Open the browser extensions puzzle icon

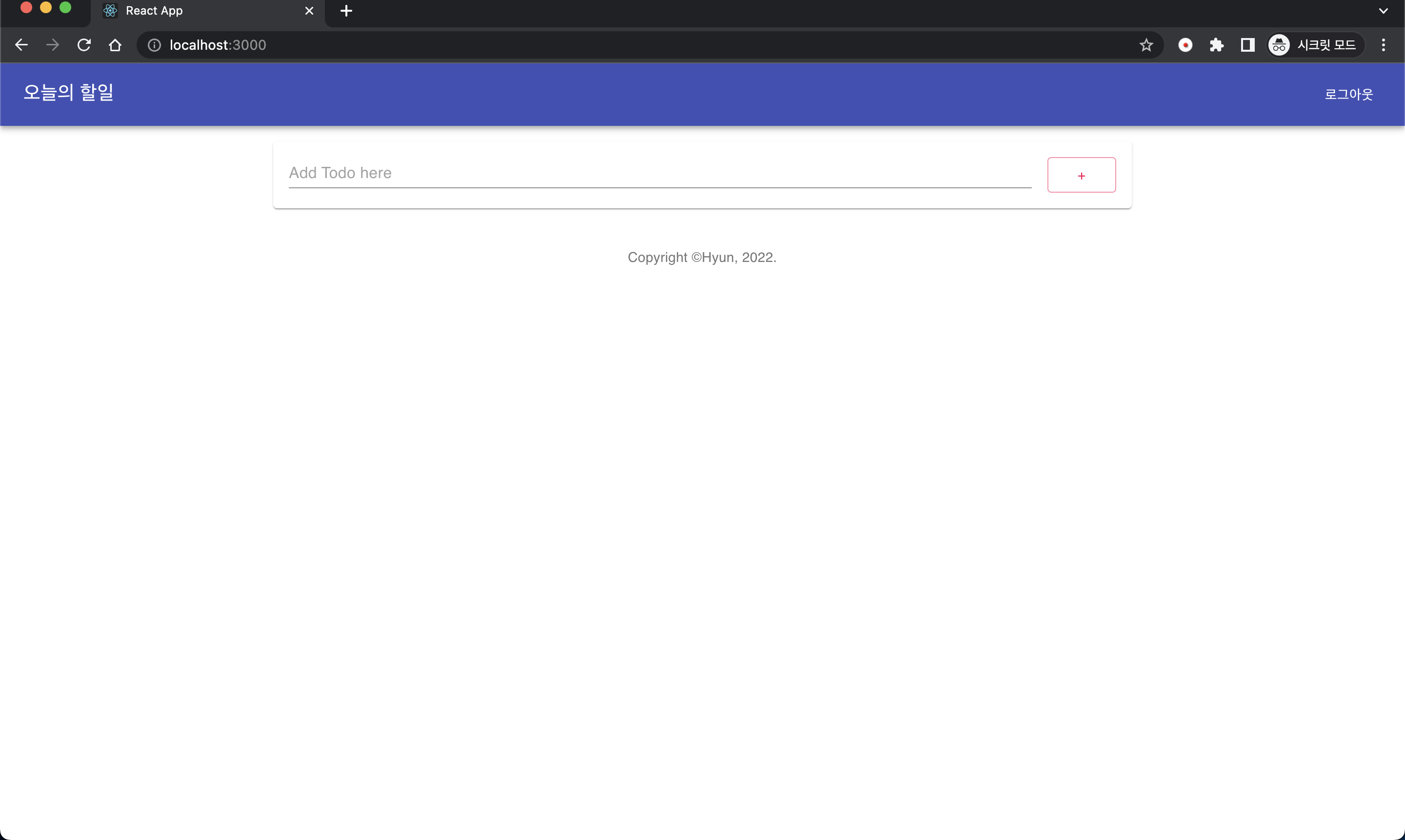(1217, 45)
